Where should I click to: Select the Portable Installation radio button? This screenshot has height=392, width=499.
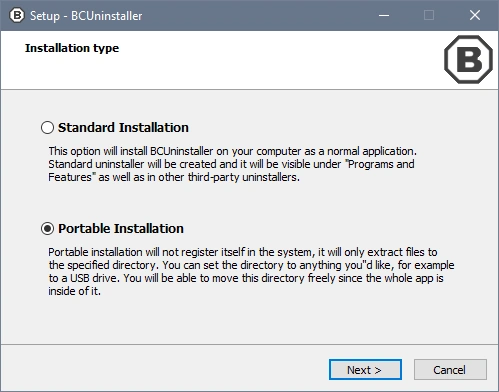coord(47,229)
